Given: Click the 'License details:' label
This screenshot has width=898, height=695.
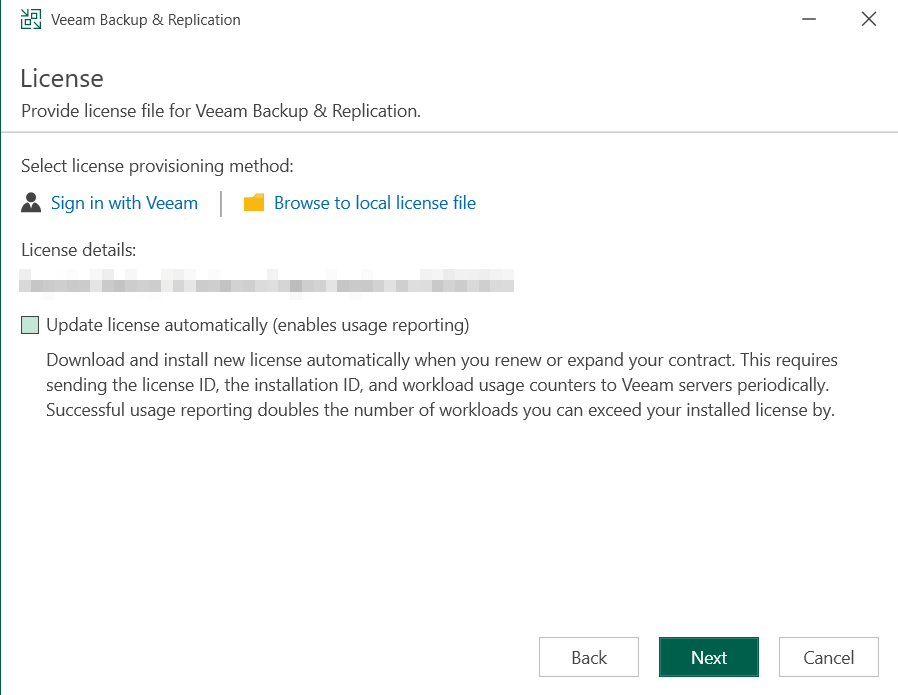Looking at the screenshot, I should [78, 250].
